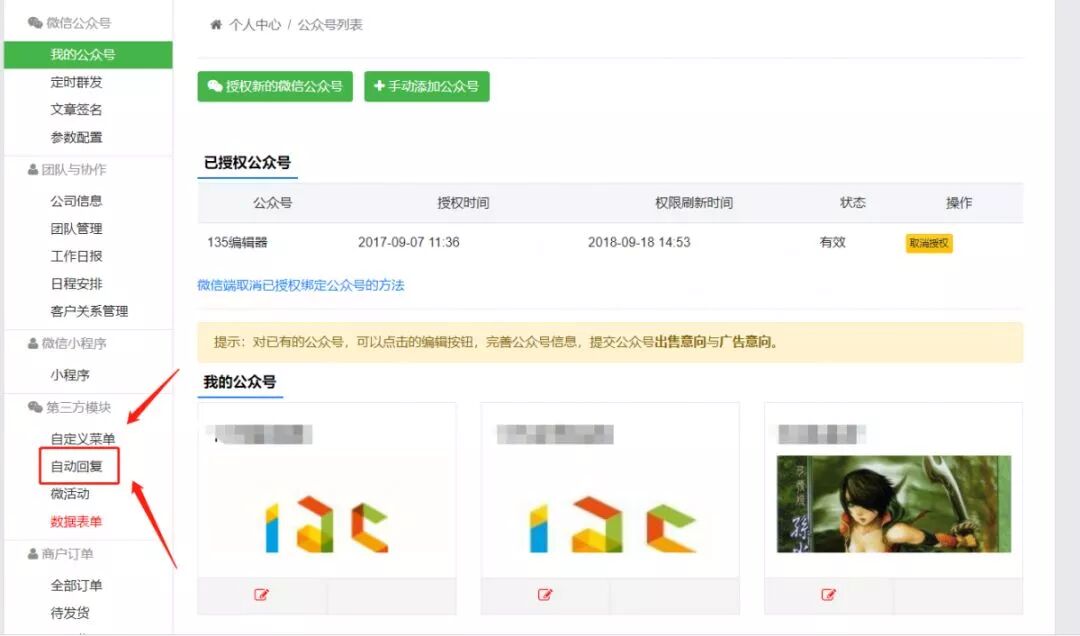Viewport: 1080px width, 636px height.
Task: Click 授权新的微信公众号 button
Action: point(275,86)
